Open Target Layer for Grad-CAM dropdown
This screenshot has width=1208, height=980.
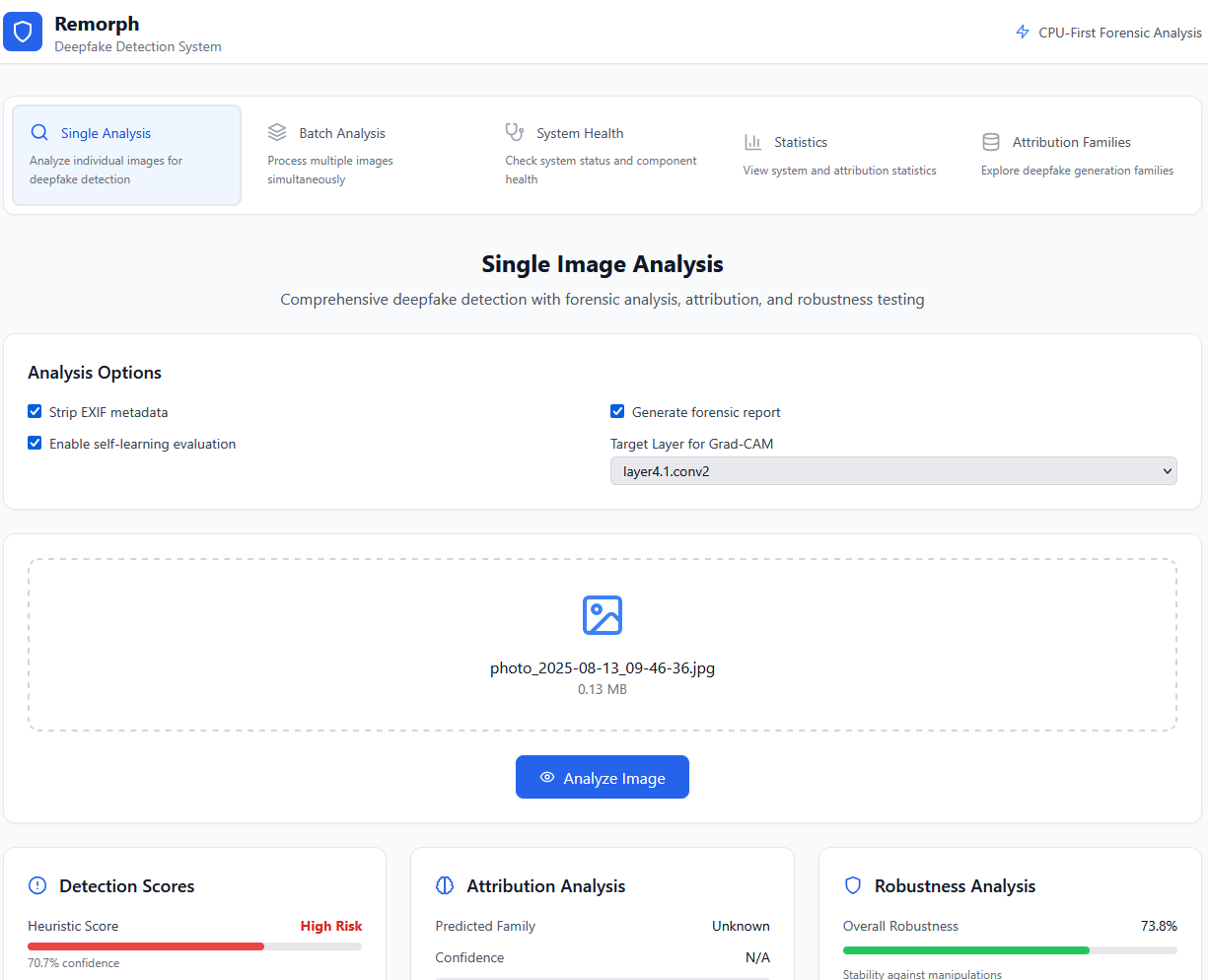click(893, 471)
